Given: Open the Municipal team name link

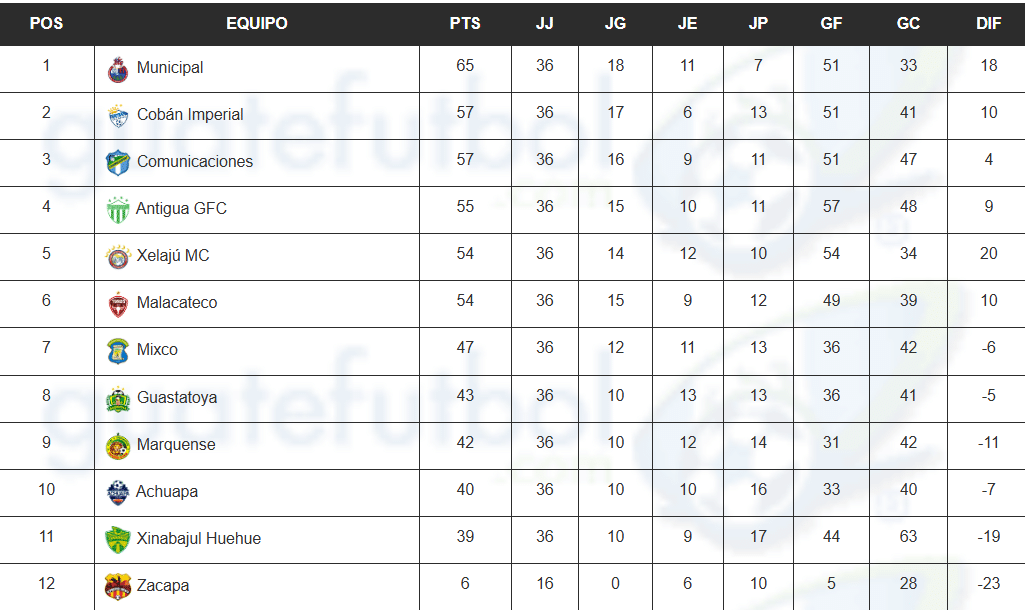Looking at the screenshot, I should 170,67.
